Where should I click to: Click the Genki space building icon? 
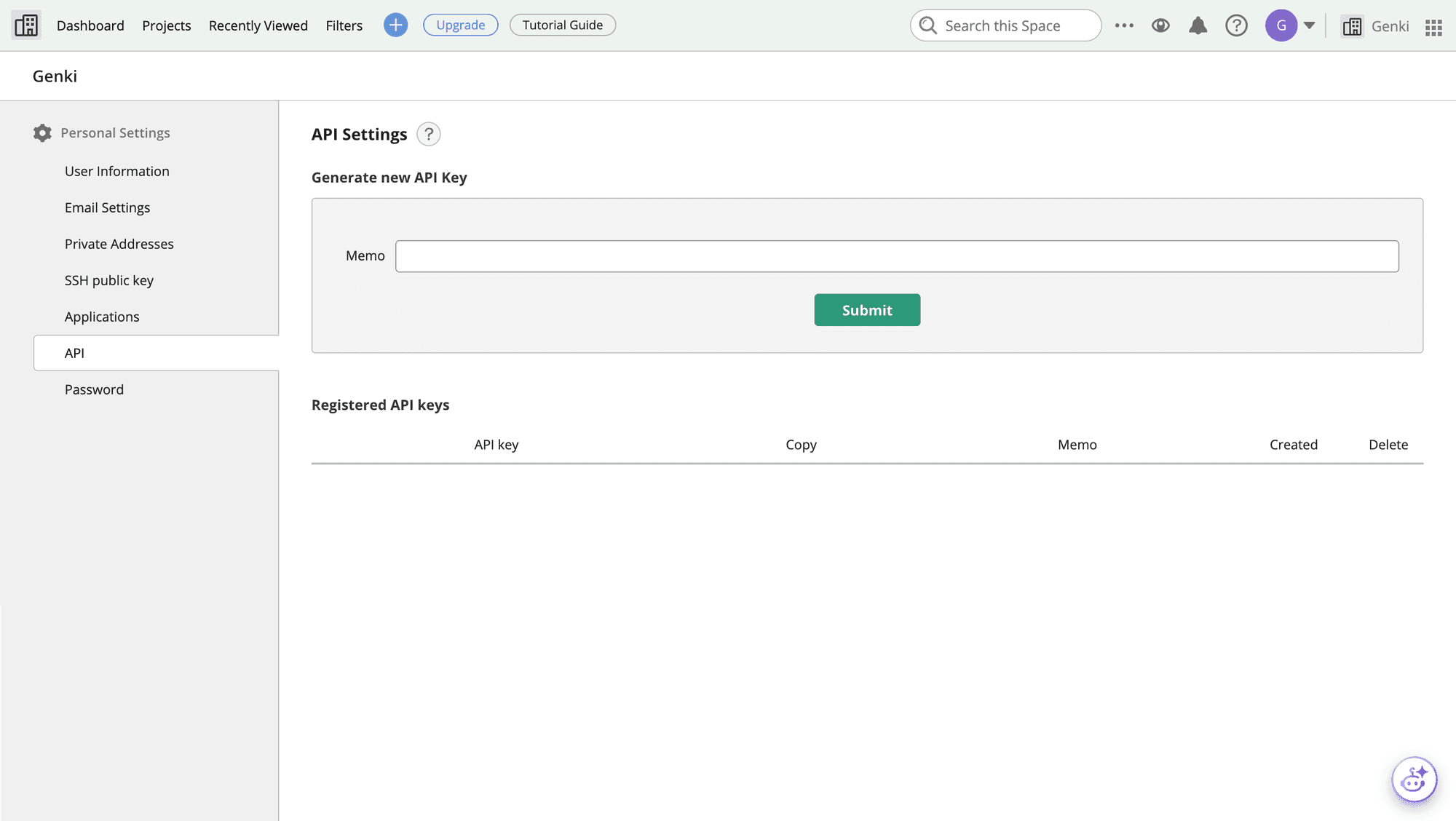(1352, 26)
